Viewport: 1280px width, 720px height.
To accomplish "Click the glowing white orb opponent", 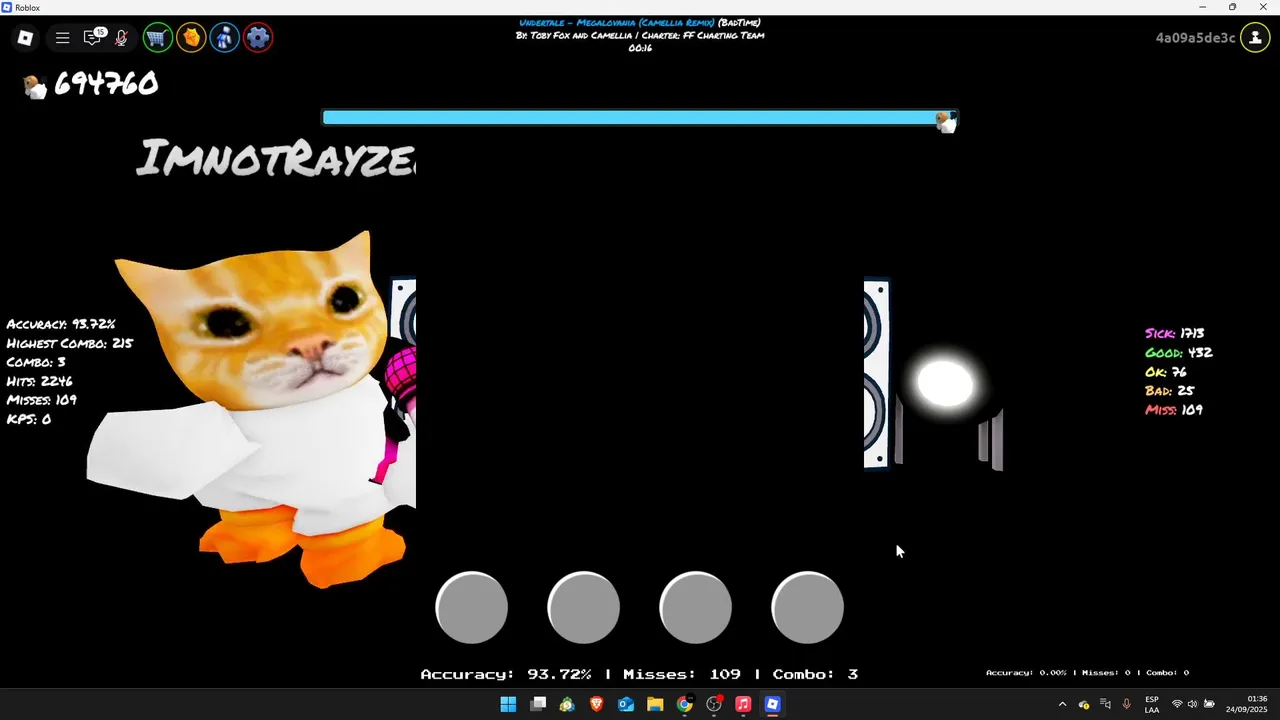I will click(945, 385).
